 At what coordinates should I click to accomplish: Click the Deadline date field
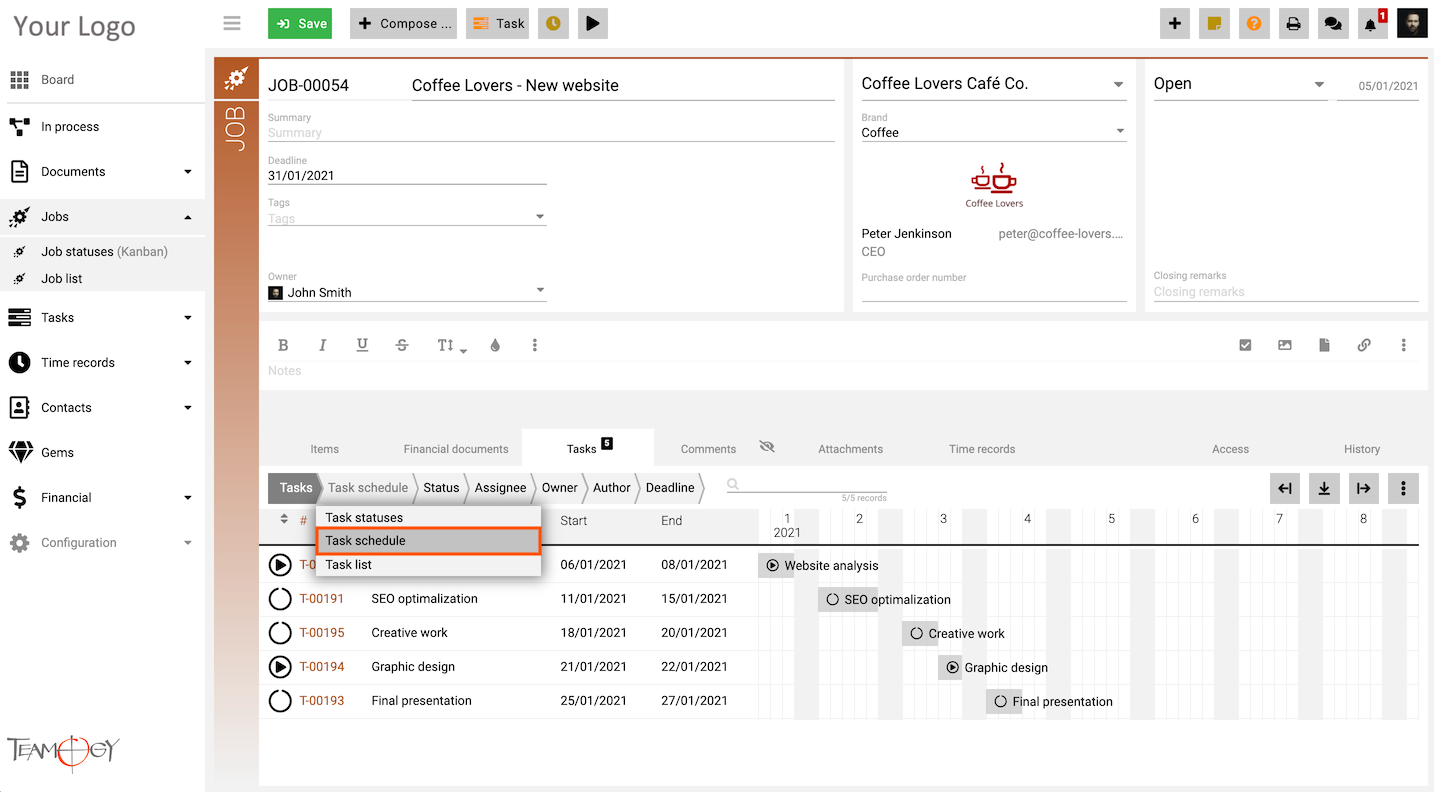[x=407, y=176]
